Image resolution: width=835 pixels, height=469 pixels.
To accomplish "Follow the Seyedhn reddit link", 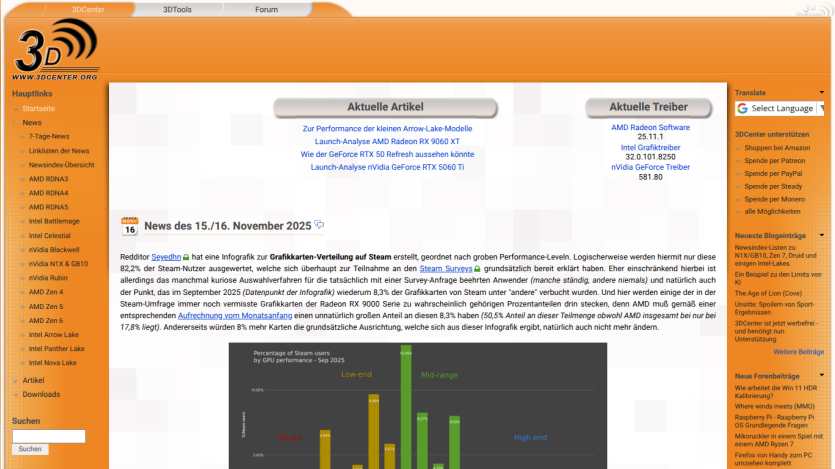I will 166,257.
